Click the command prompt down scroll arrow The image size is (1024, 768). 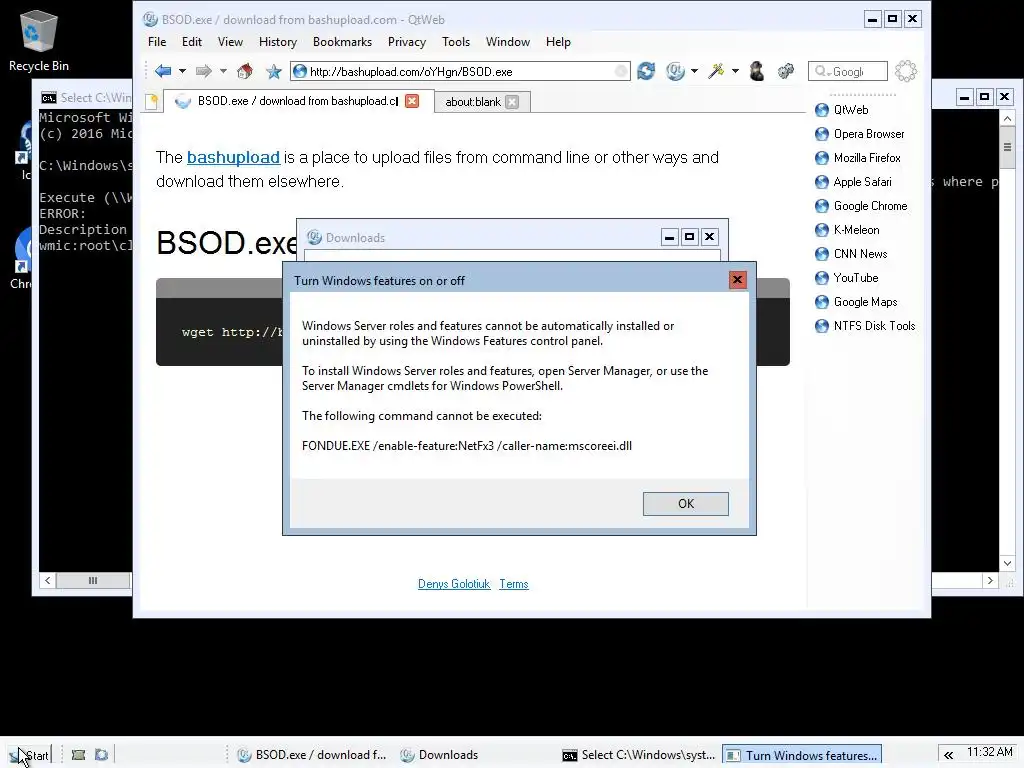pyautogui.click(x=1007, y=563)
